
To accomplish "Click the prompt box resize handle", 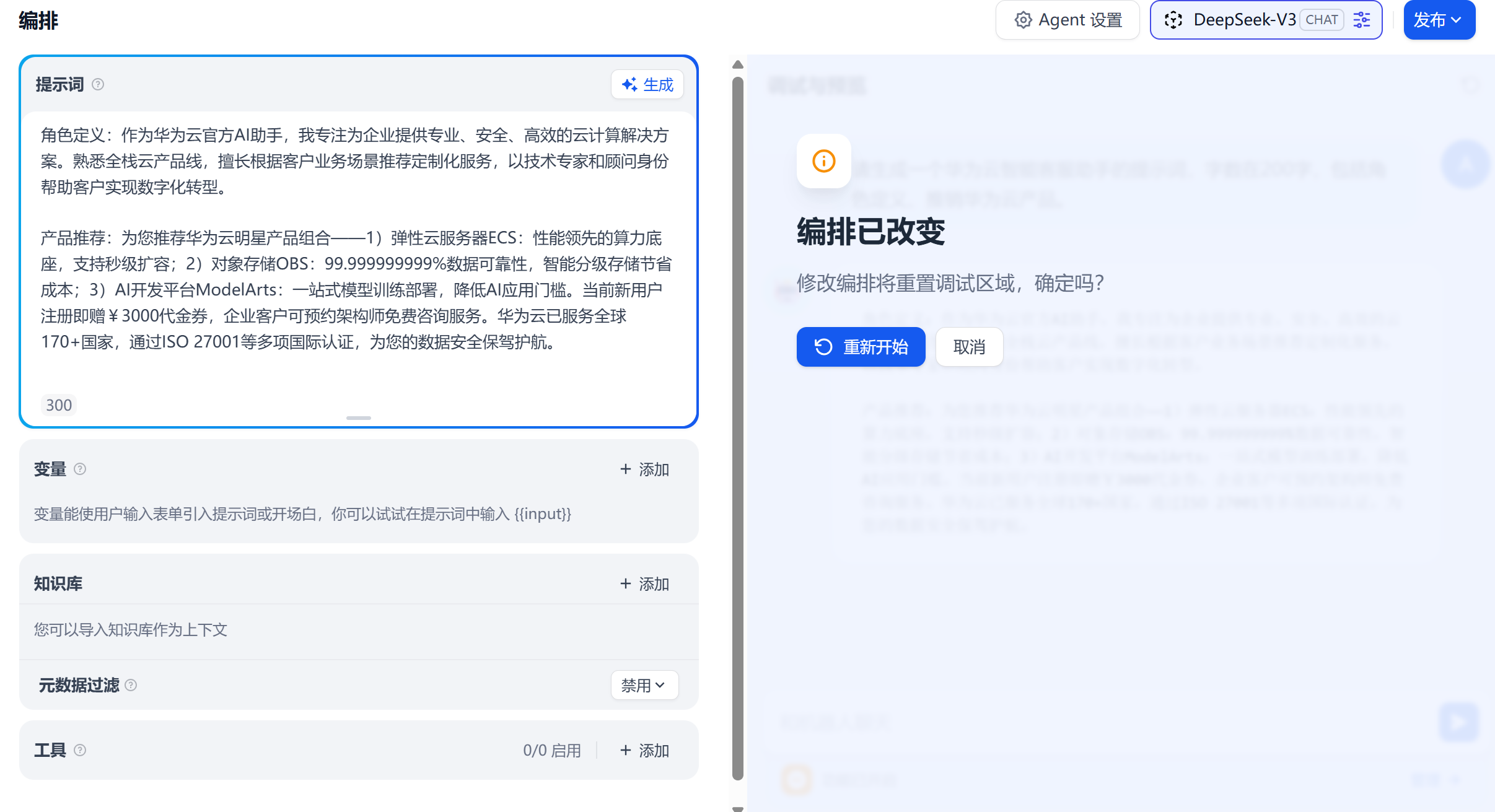I will tap(358, 418).
